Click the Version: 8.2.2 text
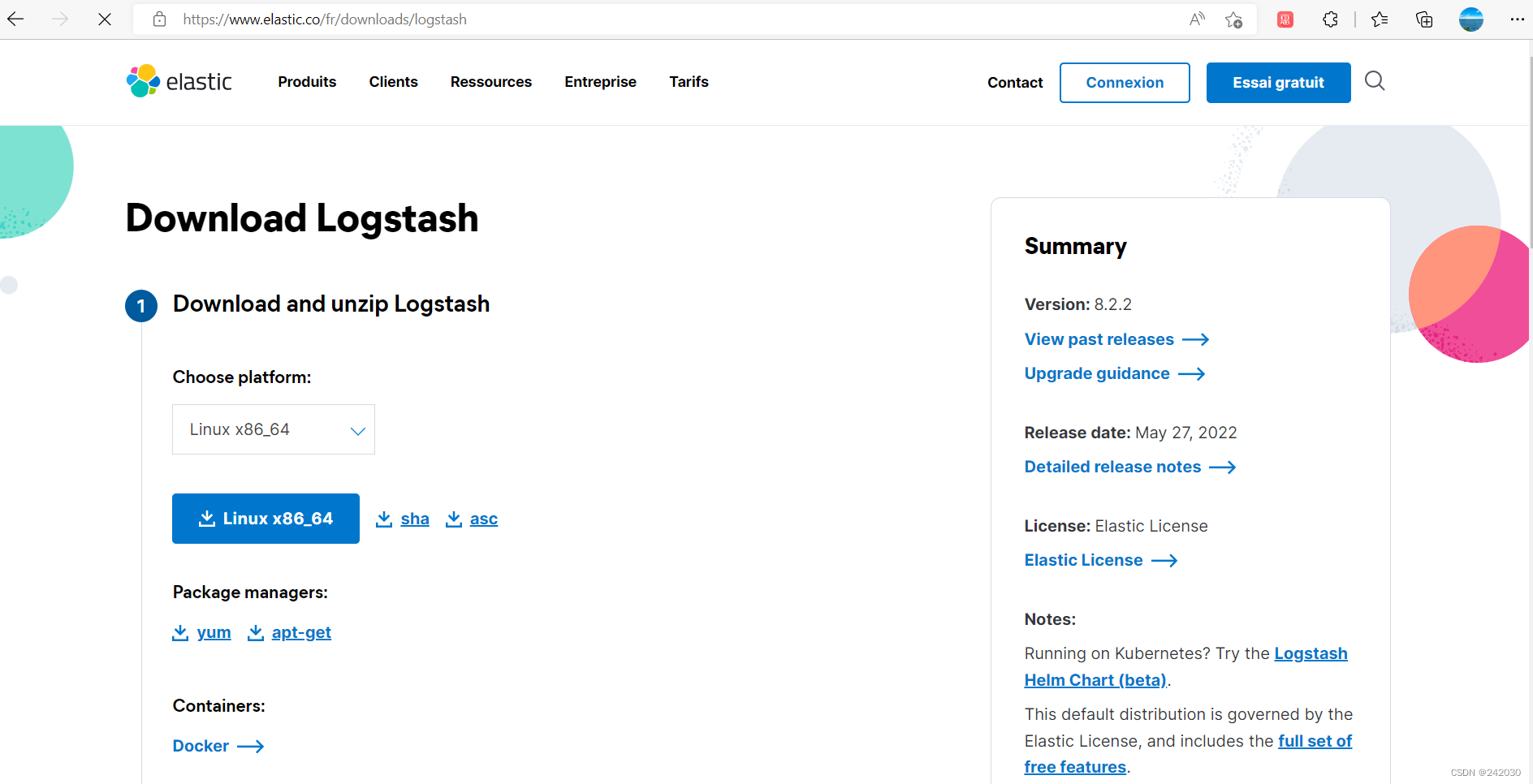Viewport: 1533px width, 784px height. [x=1078, y=304]
